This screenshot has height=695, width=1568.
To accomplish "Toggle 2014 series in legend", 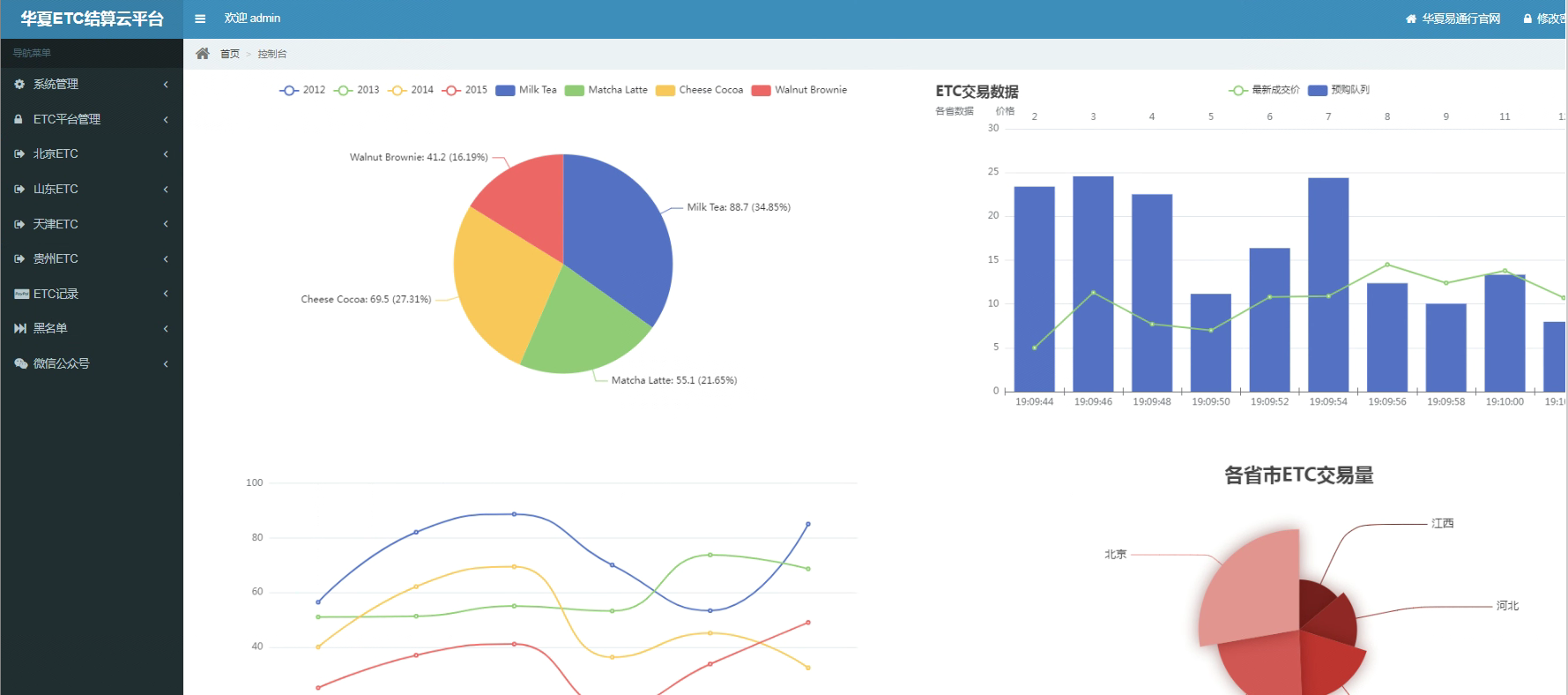I will [411, 90].
